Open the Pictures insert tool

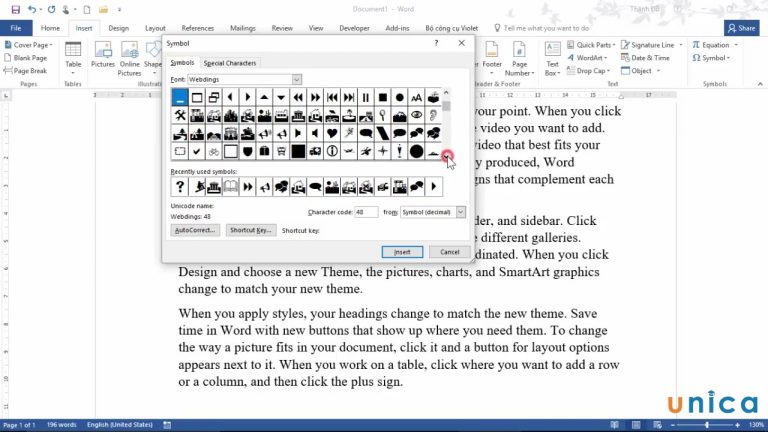click(x=103, y=55)
